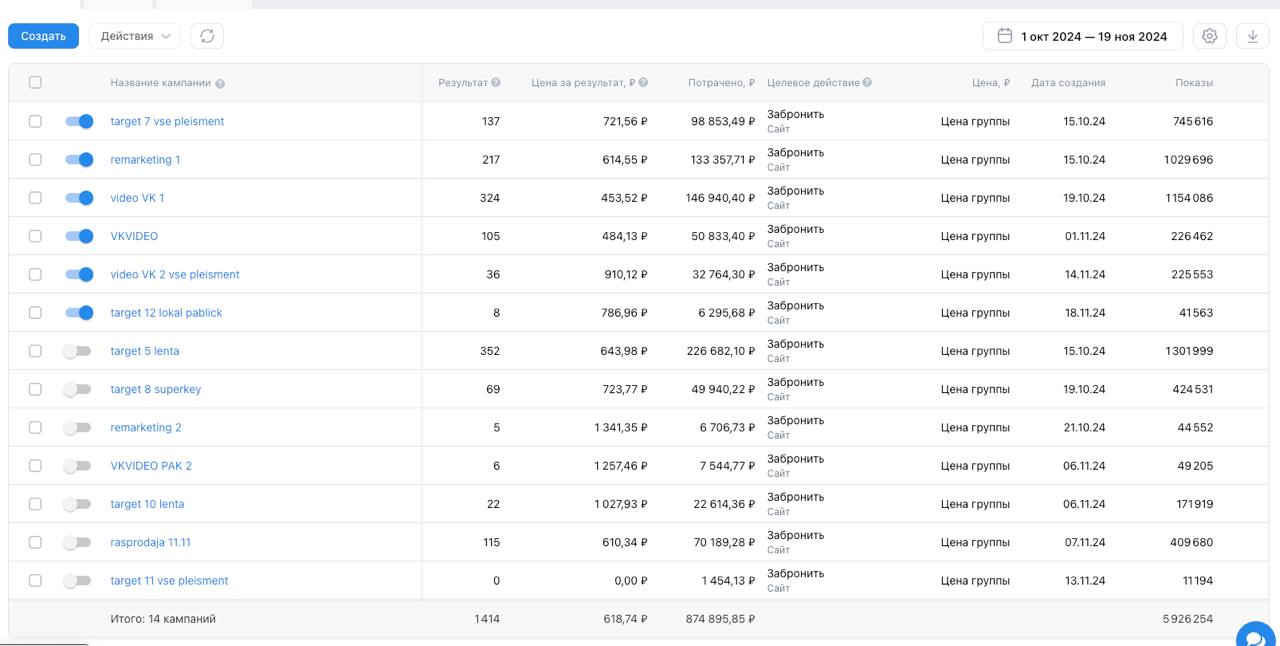Tick the checkbox for remarketing 1
Screen dimensions: 1280x646
point(35,160)
